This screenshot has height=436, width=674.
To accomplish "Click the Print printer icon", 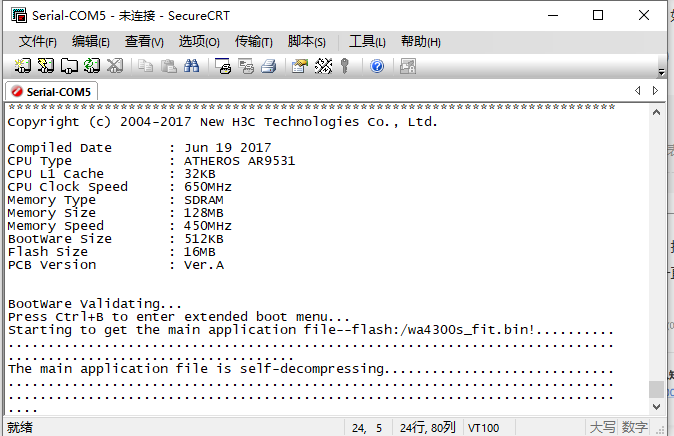I will [269, 66].
